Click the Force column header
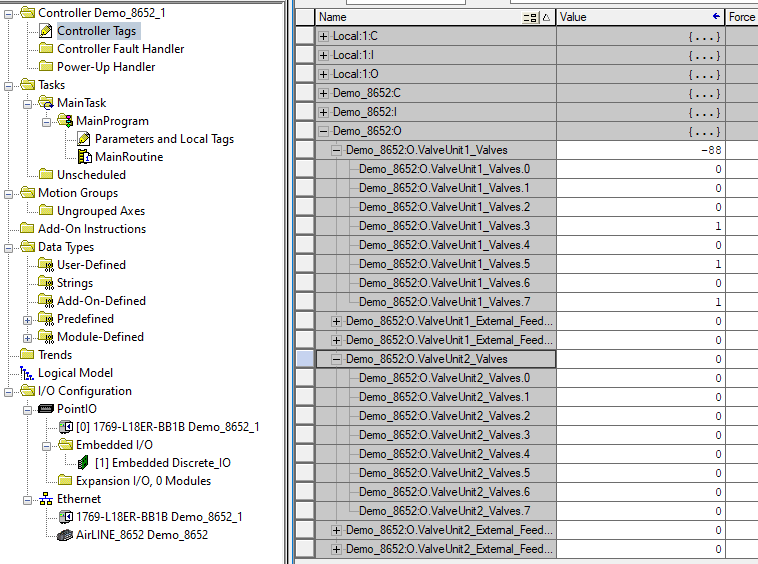Image resolution: width=758 pixels, height=564 pixels. [x=742, y=17]
